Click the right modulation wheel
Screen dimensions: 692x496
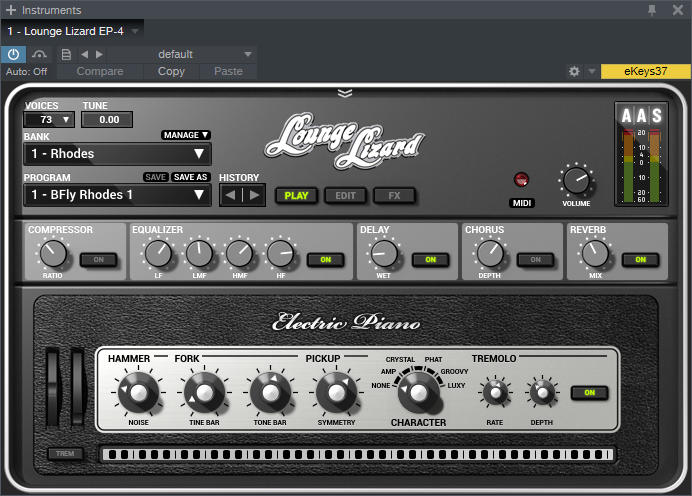[x=78, y=387]
